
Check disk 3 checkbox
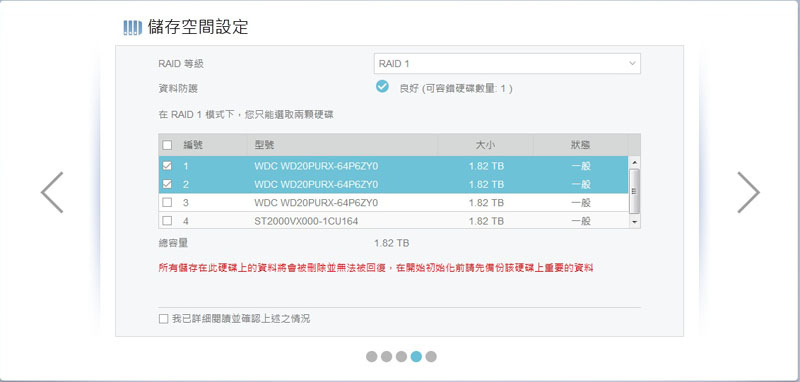point(167,202)
